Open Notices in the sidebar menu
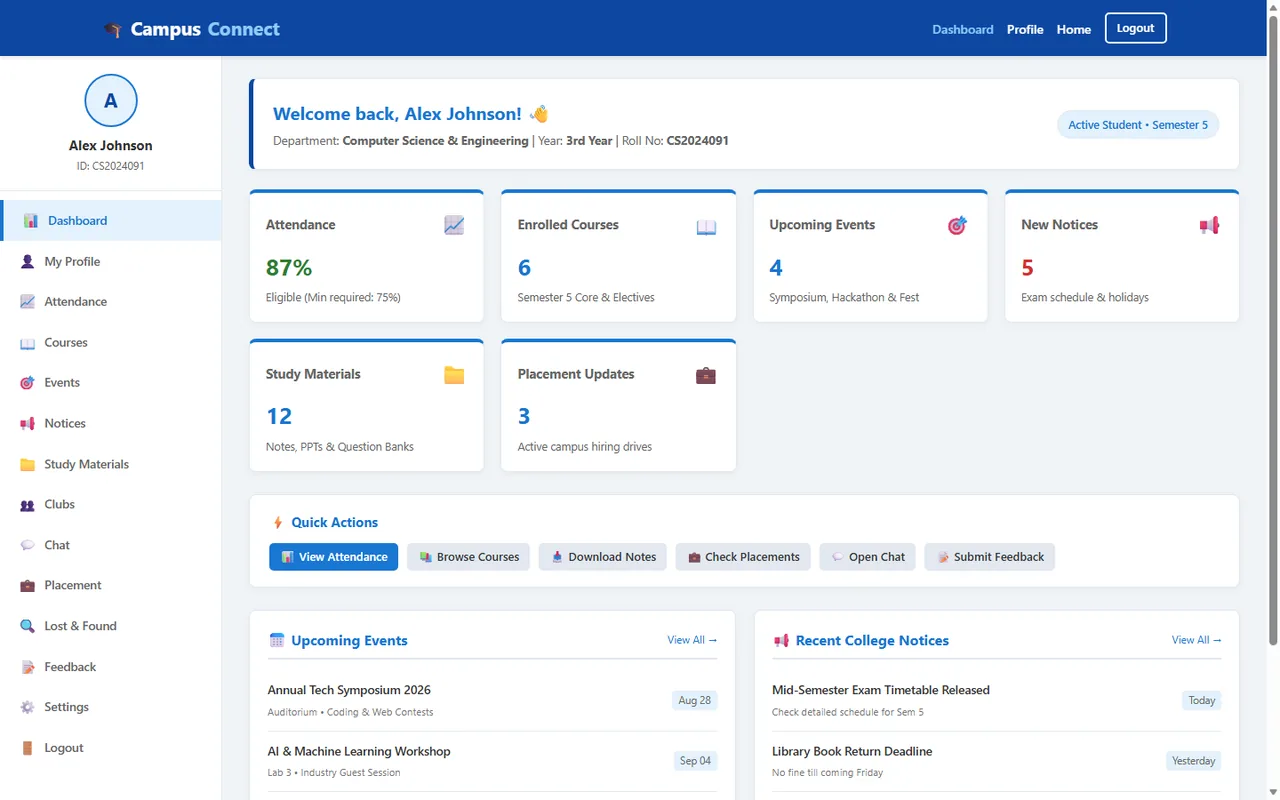This screenshot has width=1280, height=800. [x=111, y=423]
